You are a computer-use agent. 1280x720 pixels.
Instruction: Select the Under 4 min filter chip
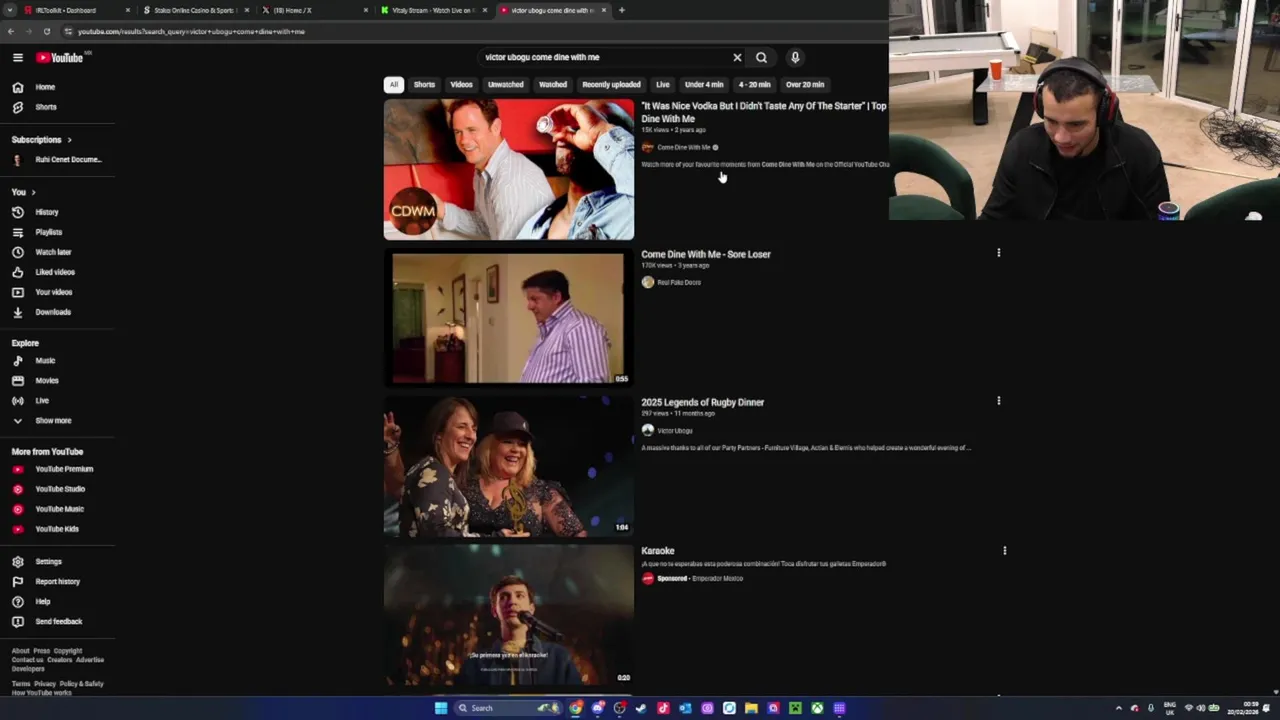tap(704, 85)
